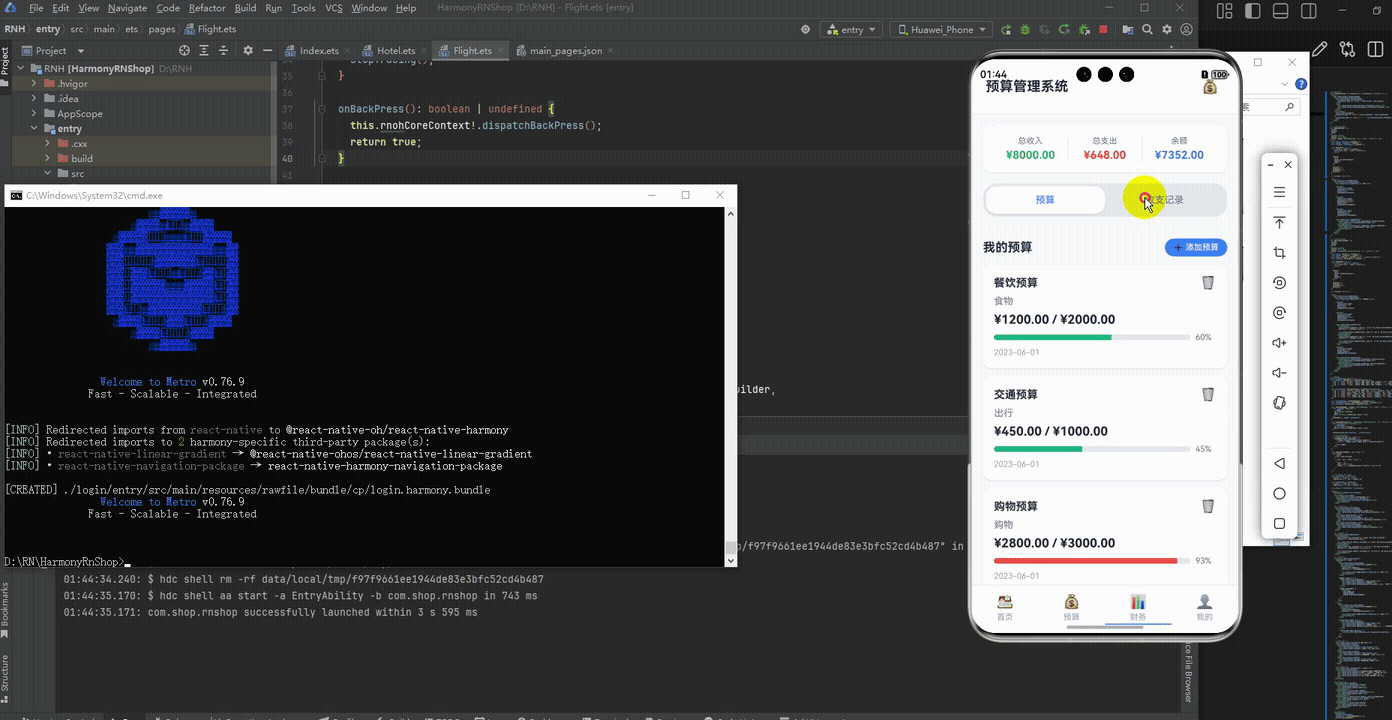Increase emulator volume icon
This screenshot has width=1392, height=720.
[x=1279, y=343]
